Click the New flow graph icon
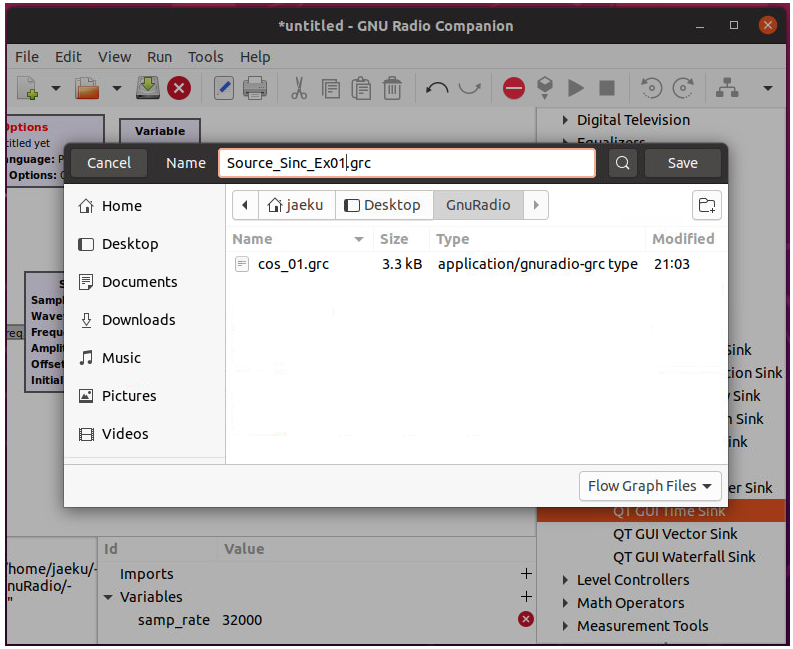 pyautogui.click(x=27, y=88)
